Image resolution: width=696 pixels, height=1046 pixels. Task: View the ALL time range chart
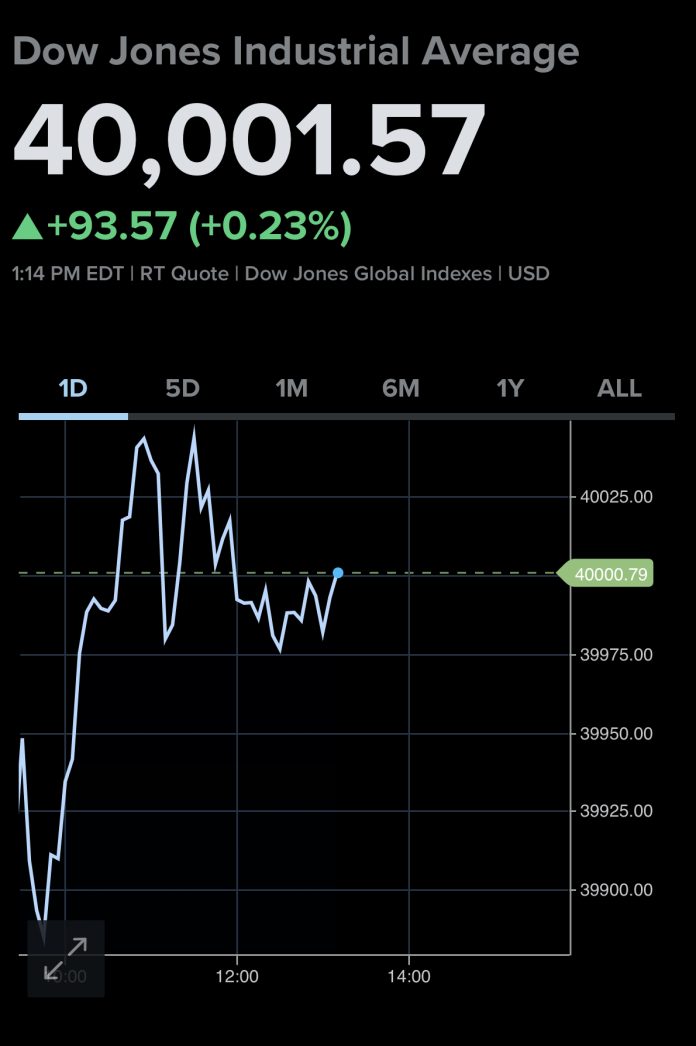click(x=619, y=388)
